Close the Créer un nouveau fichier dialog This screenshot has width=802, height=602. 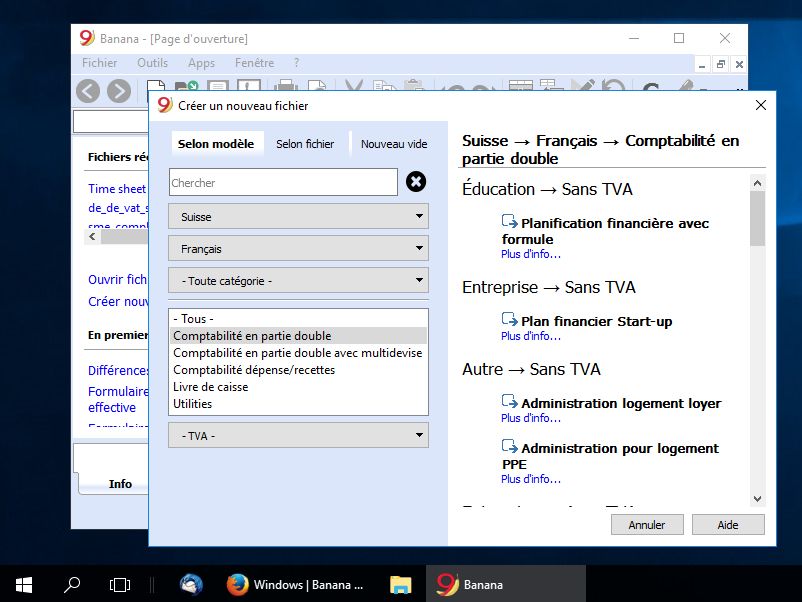pos(761,105)
